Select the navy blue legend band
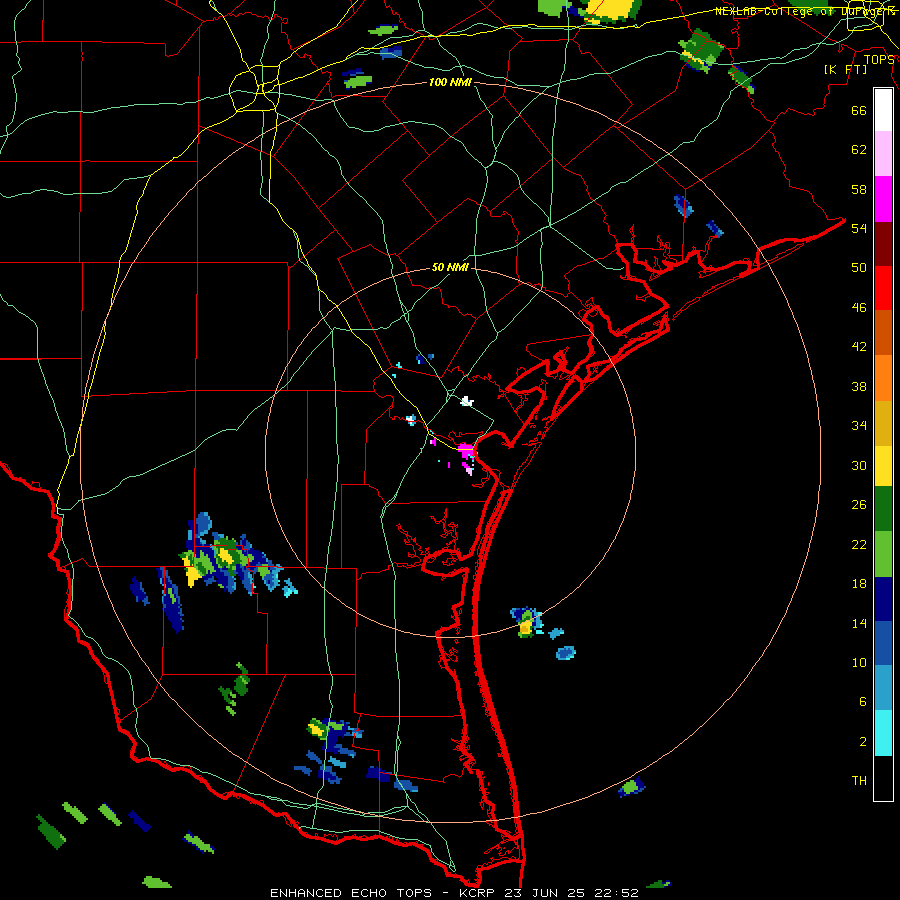This screenshot has width=900, height=900. point(883,599)
